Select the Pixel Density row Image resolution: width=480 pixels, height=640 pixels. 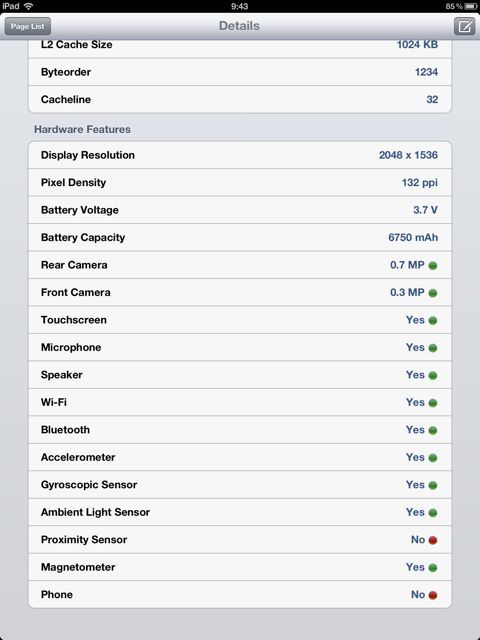(240, 182)
